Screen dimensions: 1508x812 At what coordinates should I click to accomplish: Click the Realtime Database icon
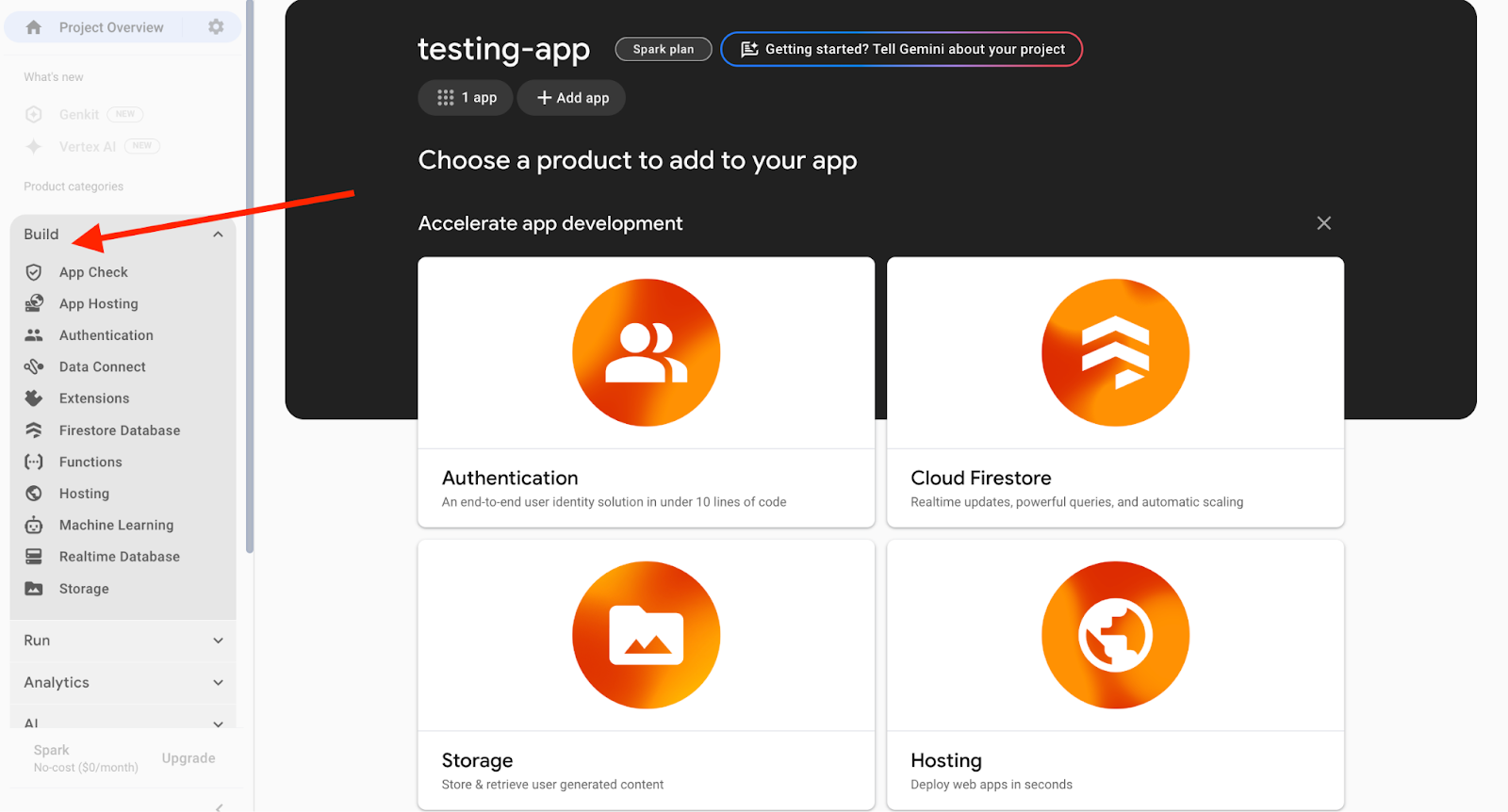(x=34, y=557)
